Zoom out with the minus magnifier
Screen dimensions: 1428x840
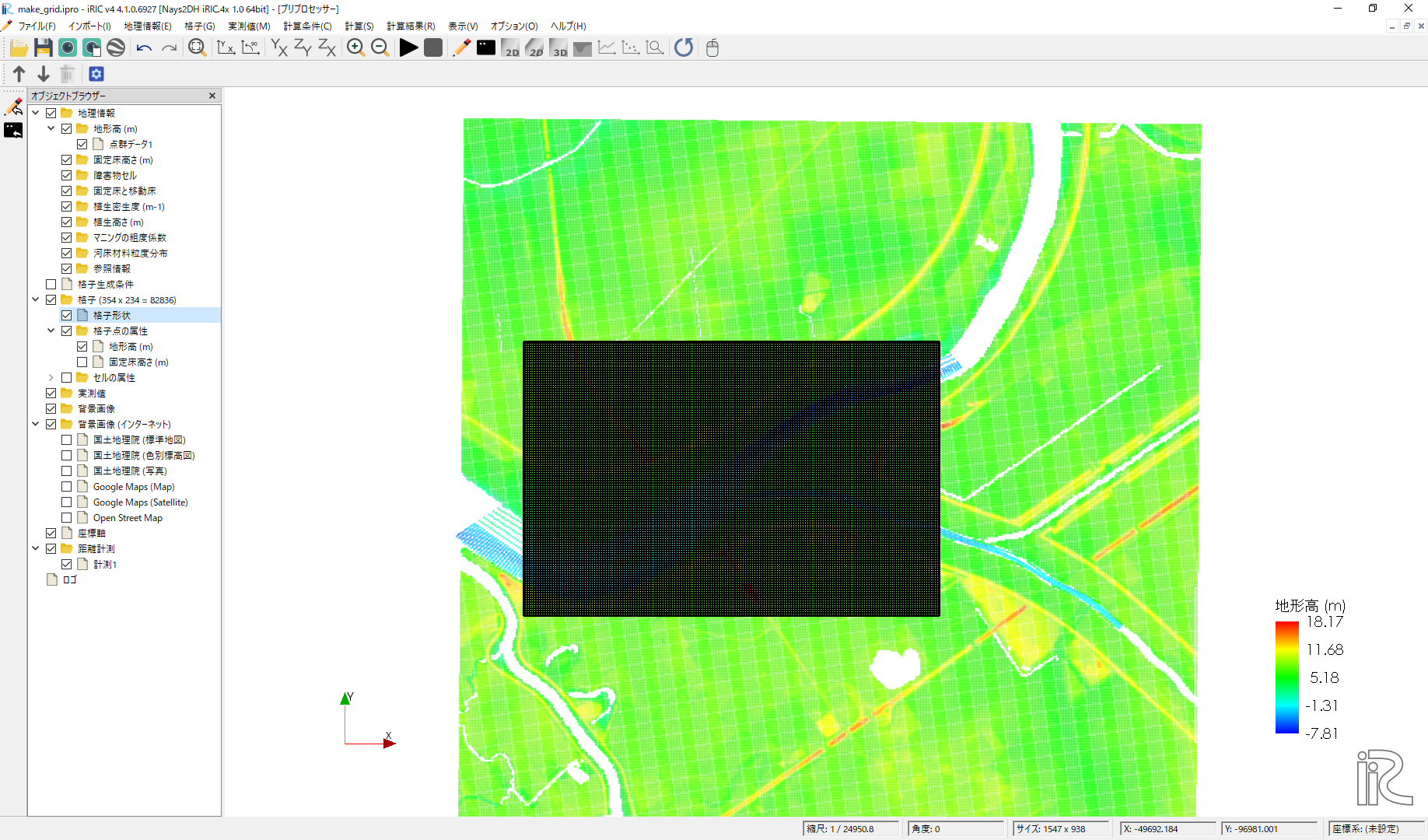pos(380,48)
